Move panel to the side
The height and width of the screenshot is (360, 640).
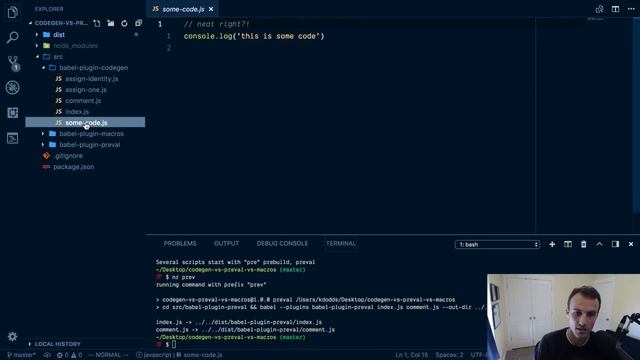[615, 244]
